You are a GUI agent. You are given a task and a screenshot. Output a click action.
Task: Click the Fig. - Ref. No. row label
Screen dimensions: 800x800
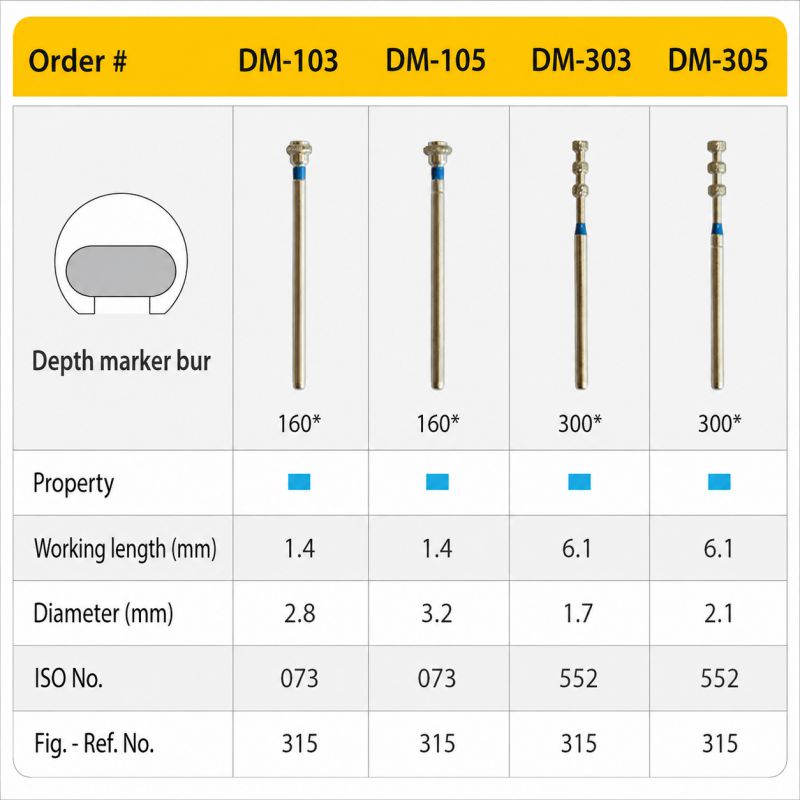[94, 743]
